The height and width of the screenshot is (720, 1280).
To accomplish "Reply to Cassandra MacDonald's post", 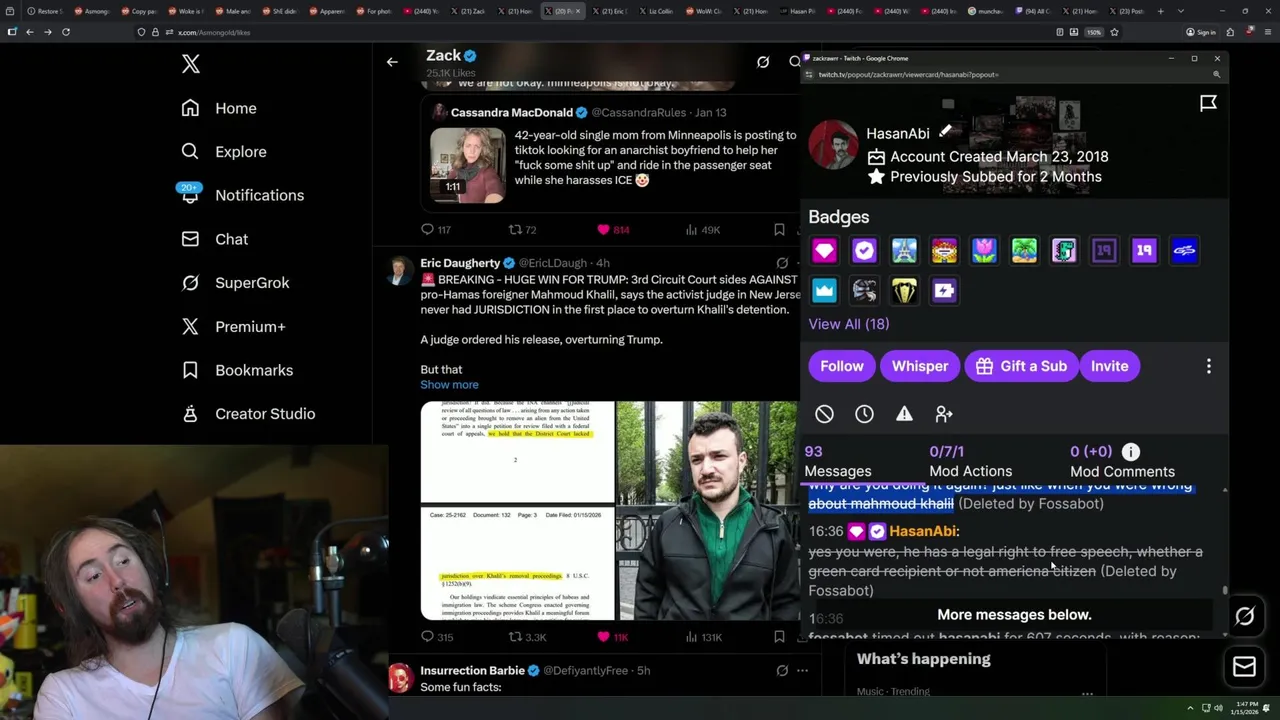I will (x=436, y=230).
